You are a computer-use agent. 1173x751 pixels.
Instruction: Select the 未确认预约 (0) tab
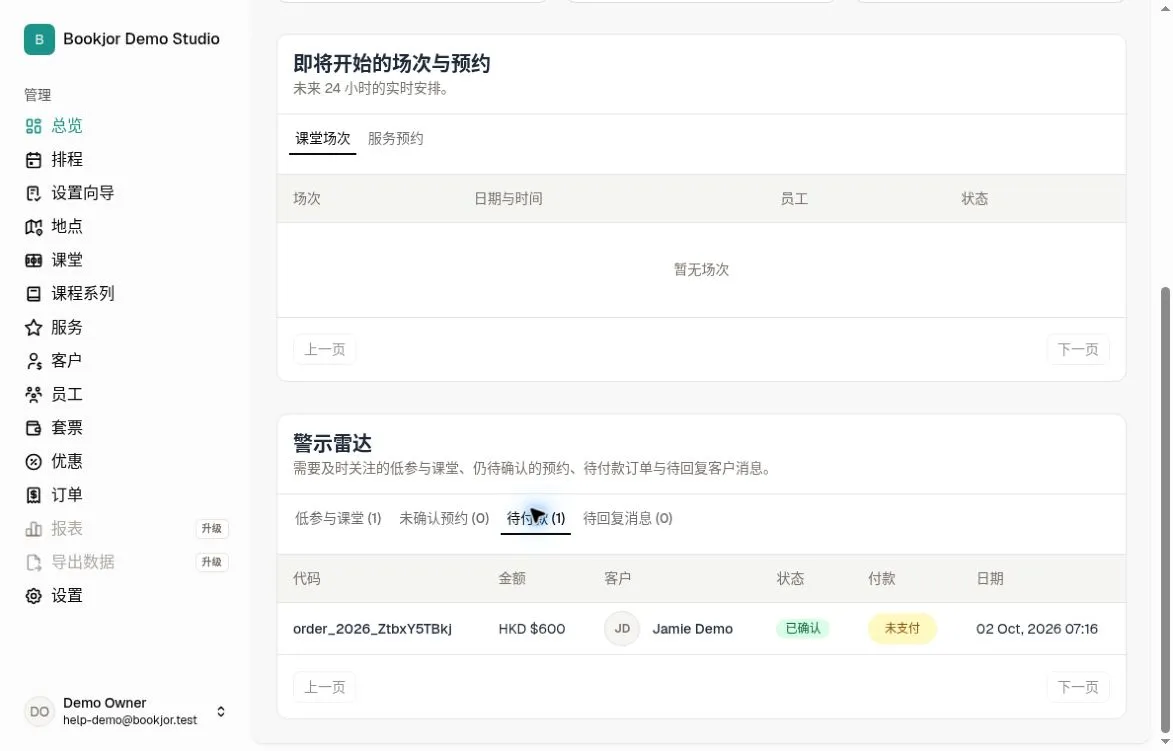pos(444,518)
